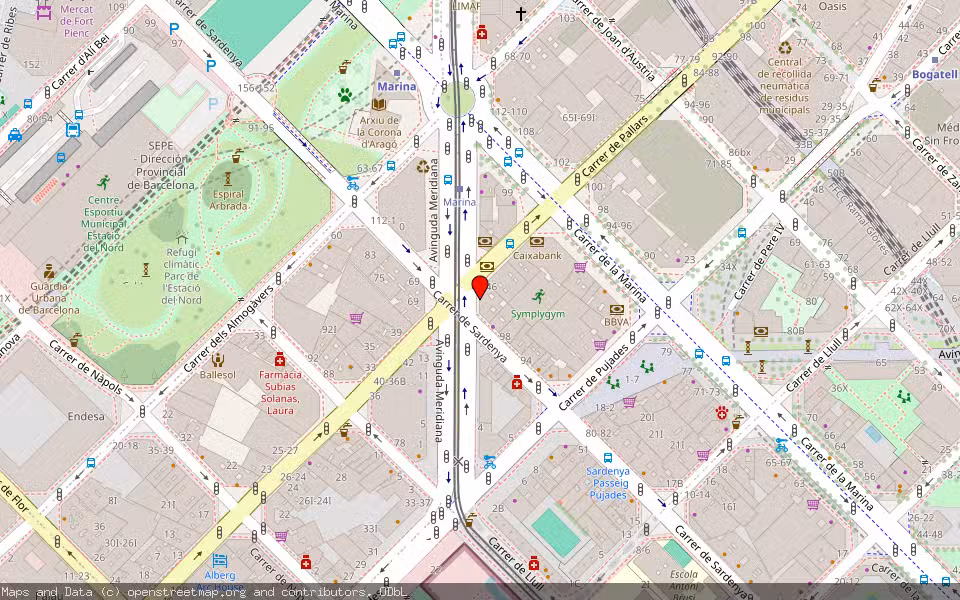Viewport: 960px width, 600px height.
Task: Select the blue parking P near number 97
Action: (174, 29)
